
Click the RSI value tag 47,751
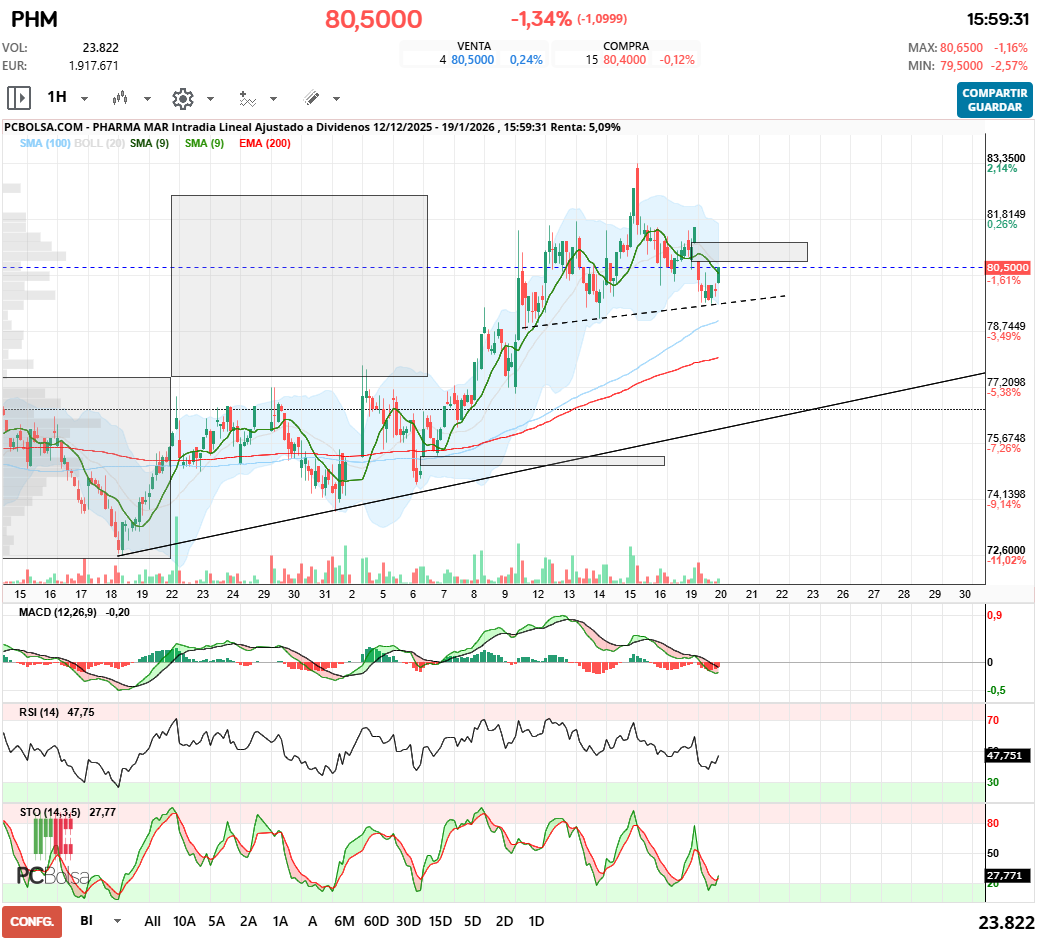point(1008,755)
